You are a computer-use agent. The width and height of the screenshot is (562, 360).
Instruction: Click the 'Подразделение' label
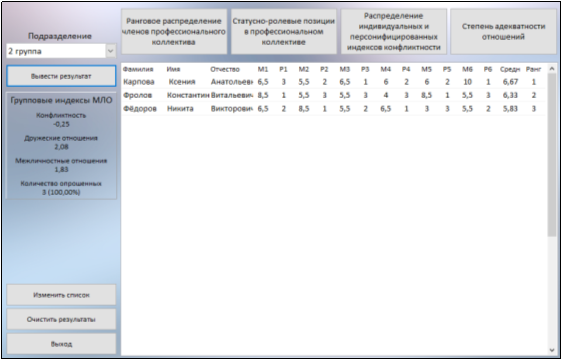(x=60, y=36)
